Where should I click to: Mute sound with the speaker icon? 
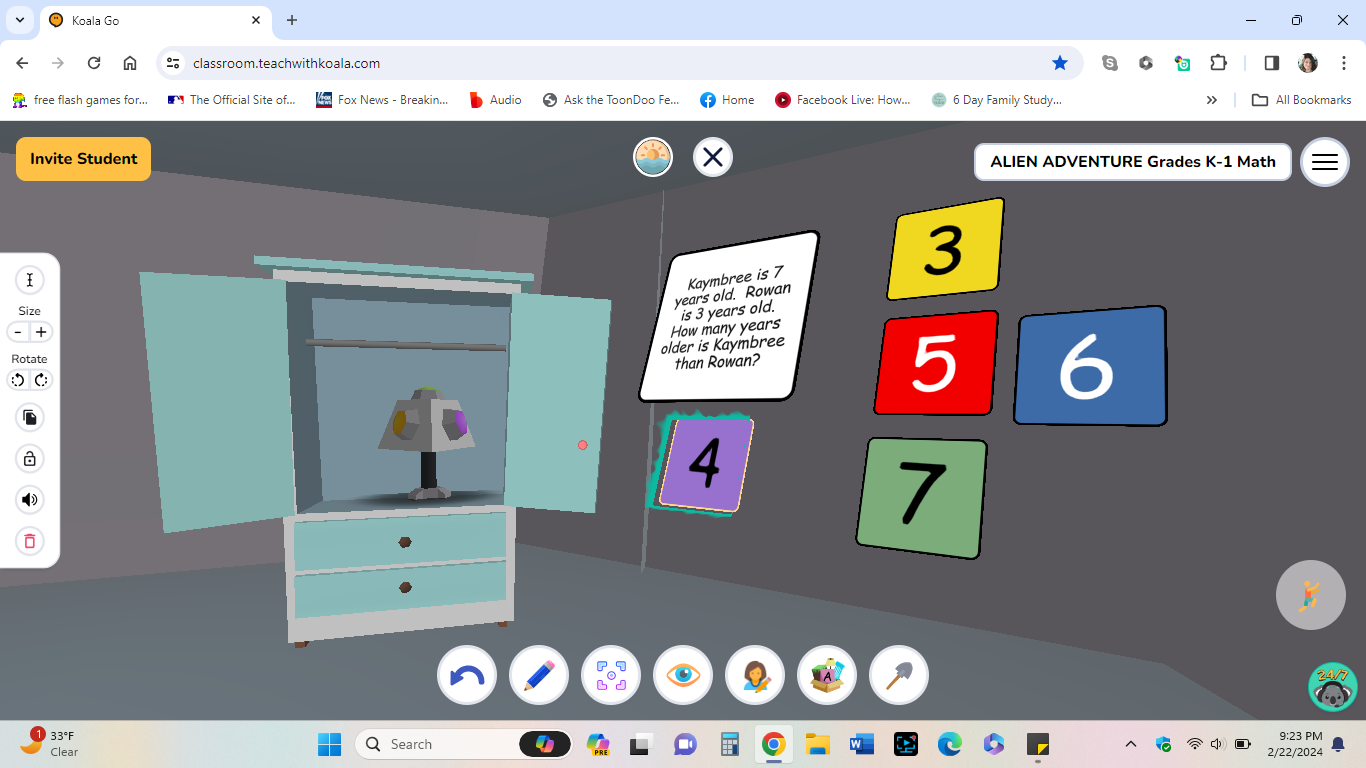pyautogui.click(x=29, y=499)
